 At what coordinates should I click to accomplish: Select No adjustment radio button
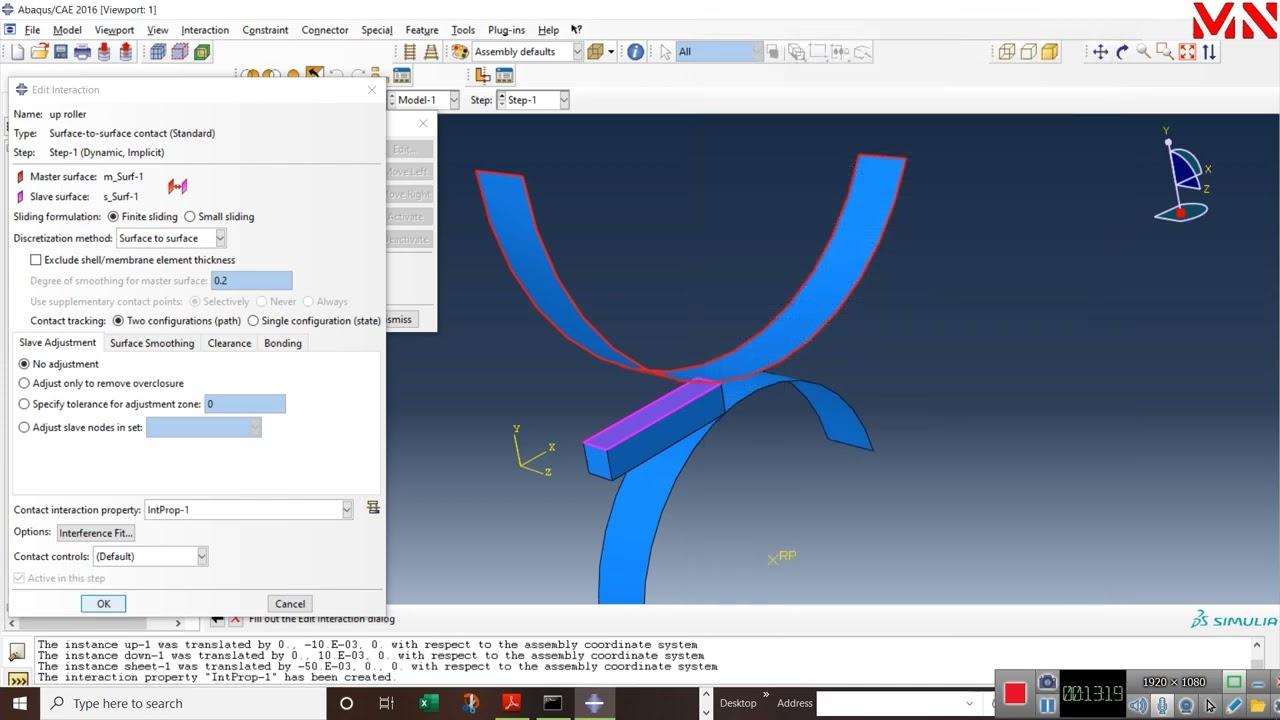click(x=25, y=364)
